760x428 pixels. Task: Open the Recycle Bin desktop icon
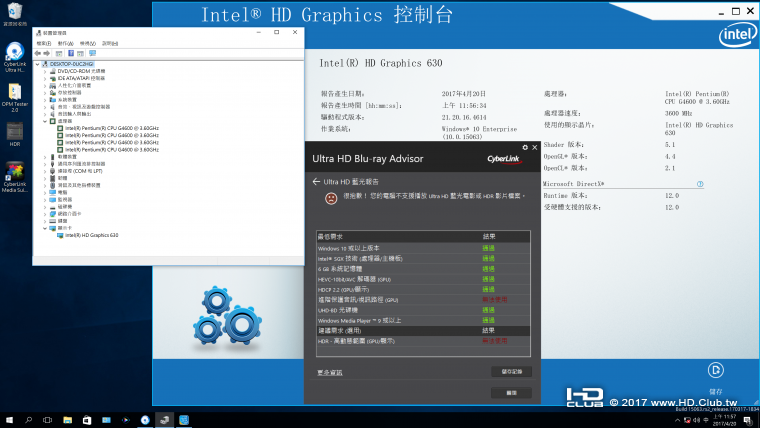pyautogui.click(x=15, y=14)
